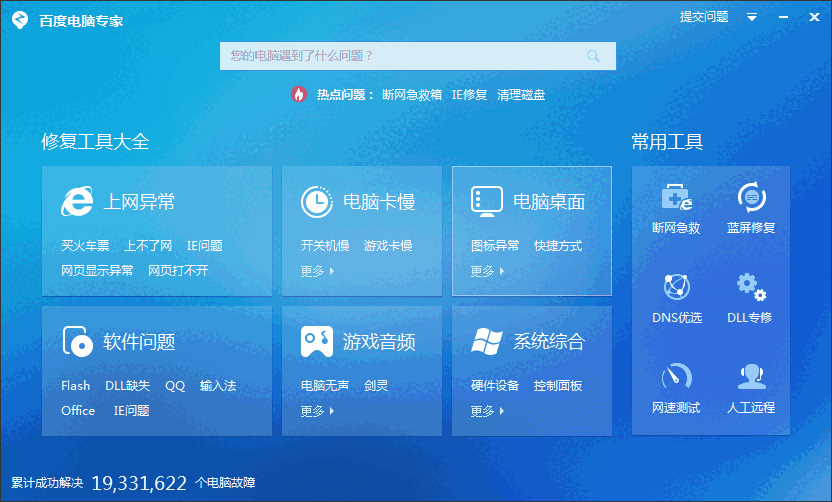Expand 更多 in 电脑桌面 card
Image resolution: width=832 pixels, height=502 pixels.
pyautogui.click(x=487, y=271)
